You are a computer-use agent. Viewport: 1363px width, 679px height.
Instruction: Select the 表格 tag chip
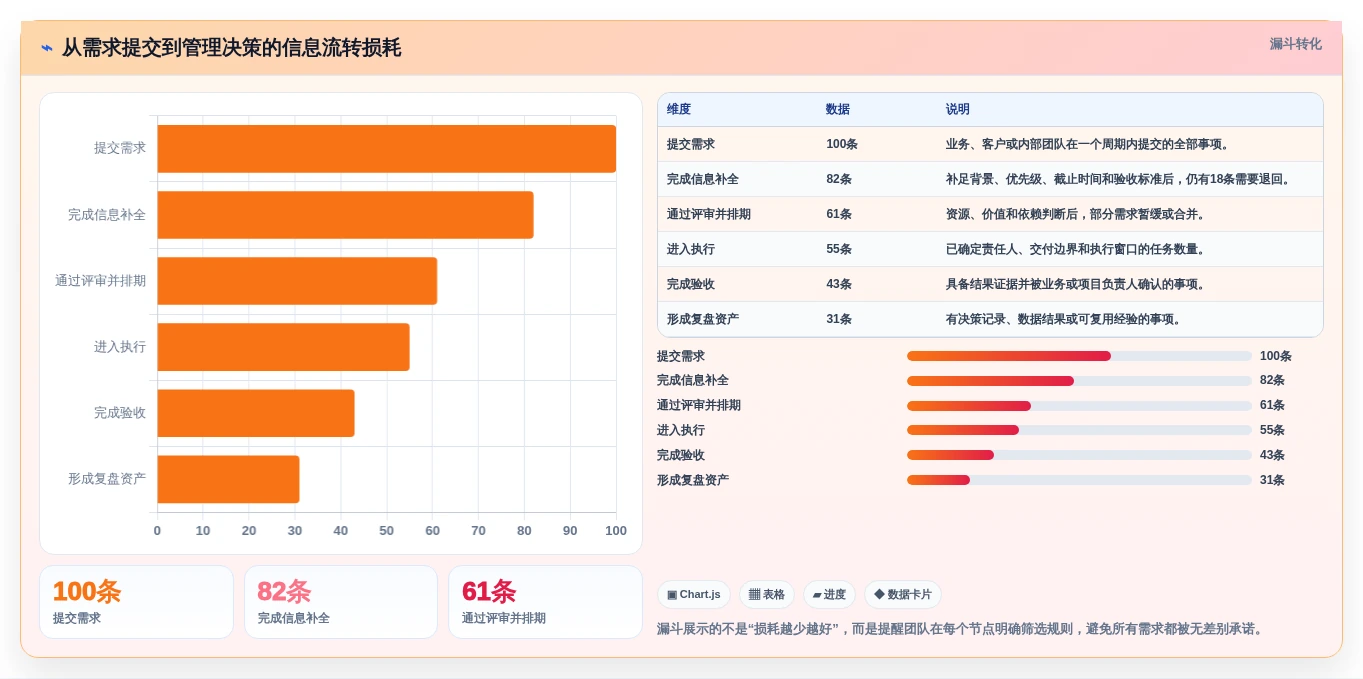[x=767, y=595]
